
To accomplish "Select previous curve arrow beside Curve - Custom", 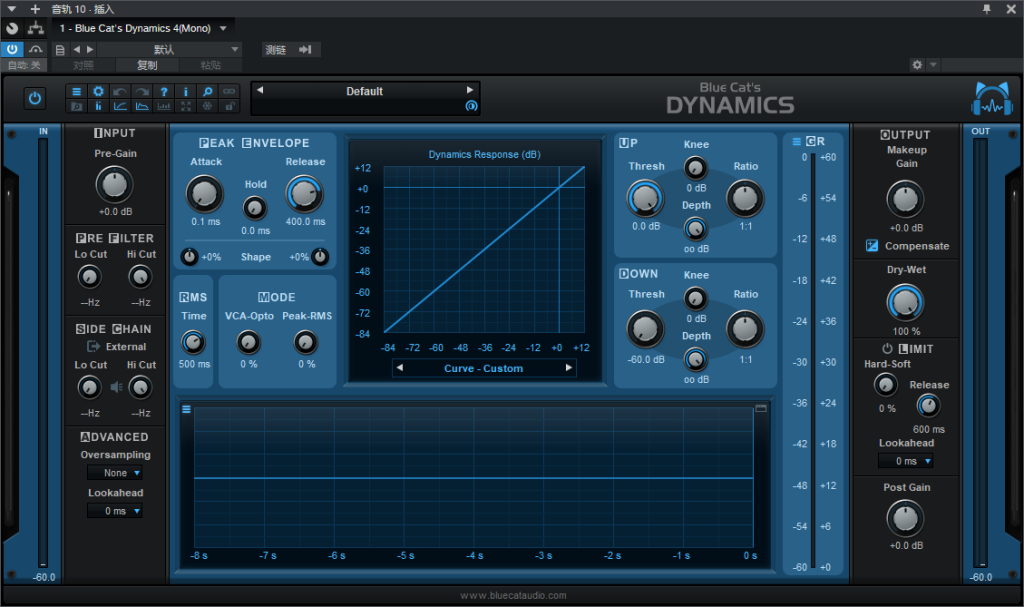I will point(399,368).
